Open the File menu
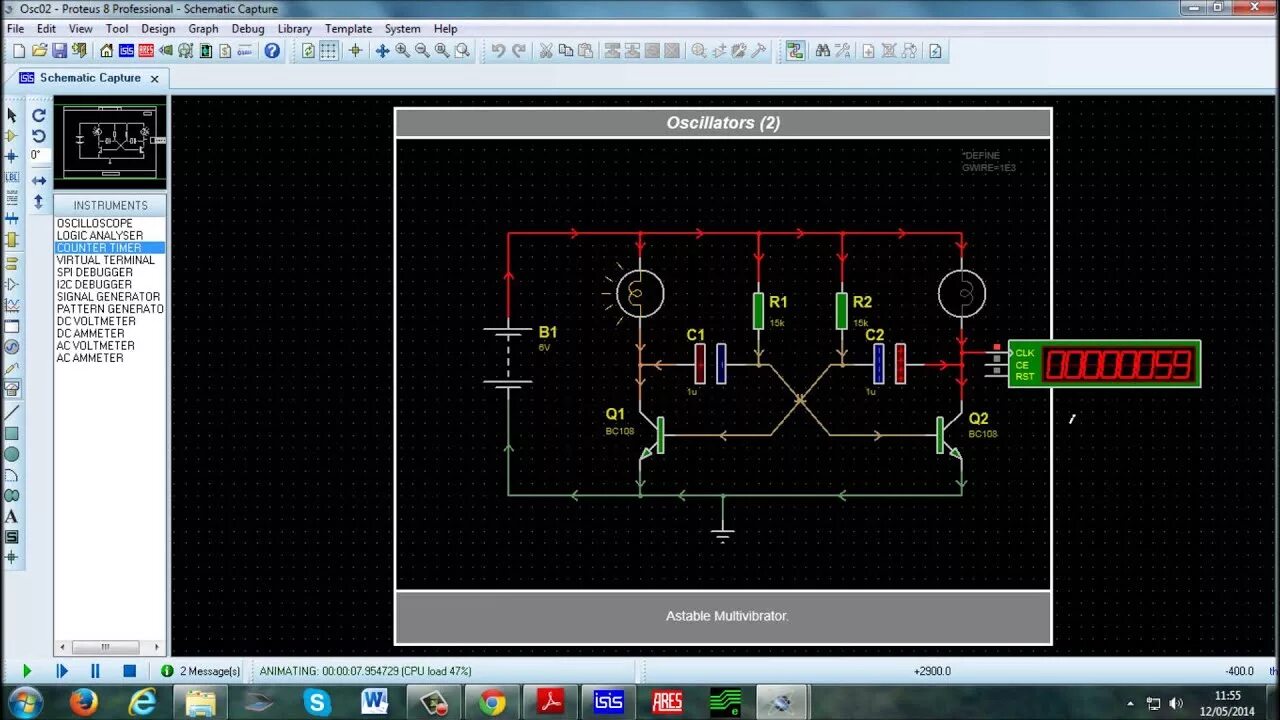The height and width of the screenshot is (720, 1280). tap(16, 29)
